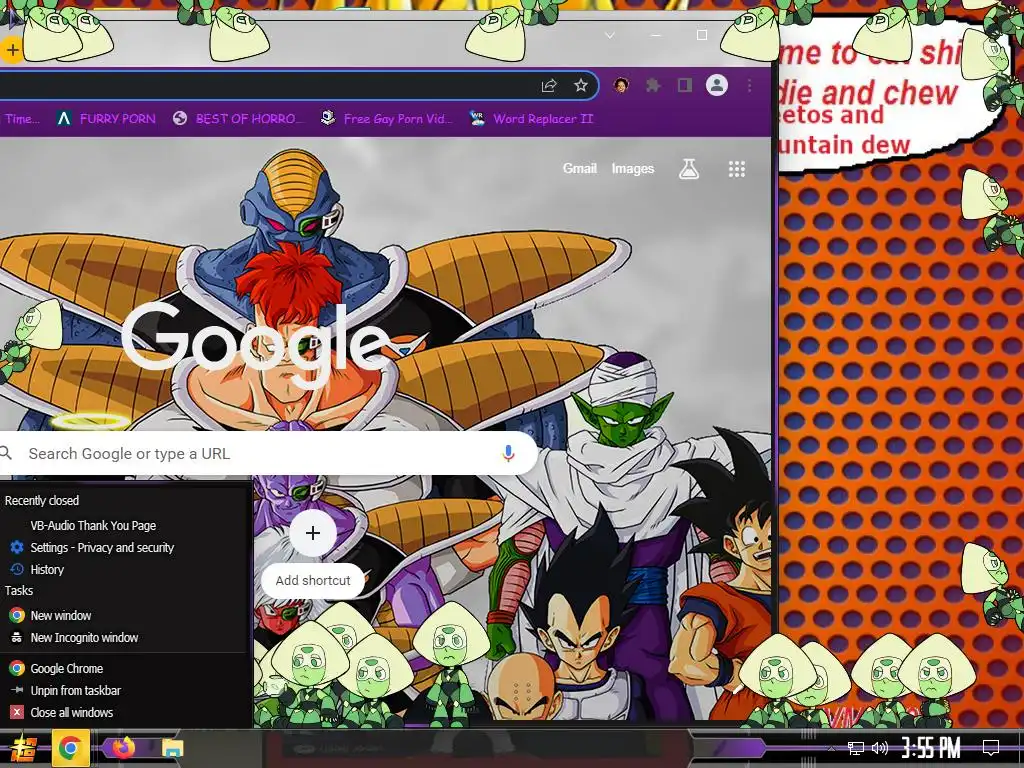
Task: Open the Start button on taskbar
Action: 24,748
